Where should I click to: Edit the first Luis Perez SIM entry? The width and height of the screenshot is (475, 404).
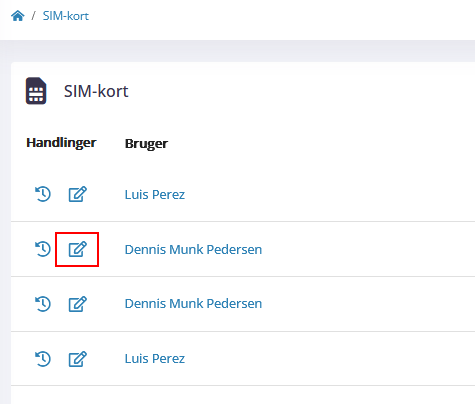pyautogui.click(x=78, y=194)
